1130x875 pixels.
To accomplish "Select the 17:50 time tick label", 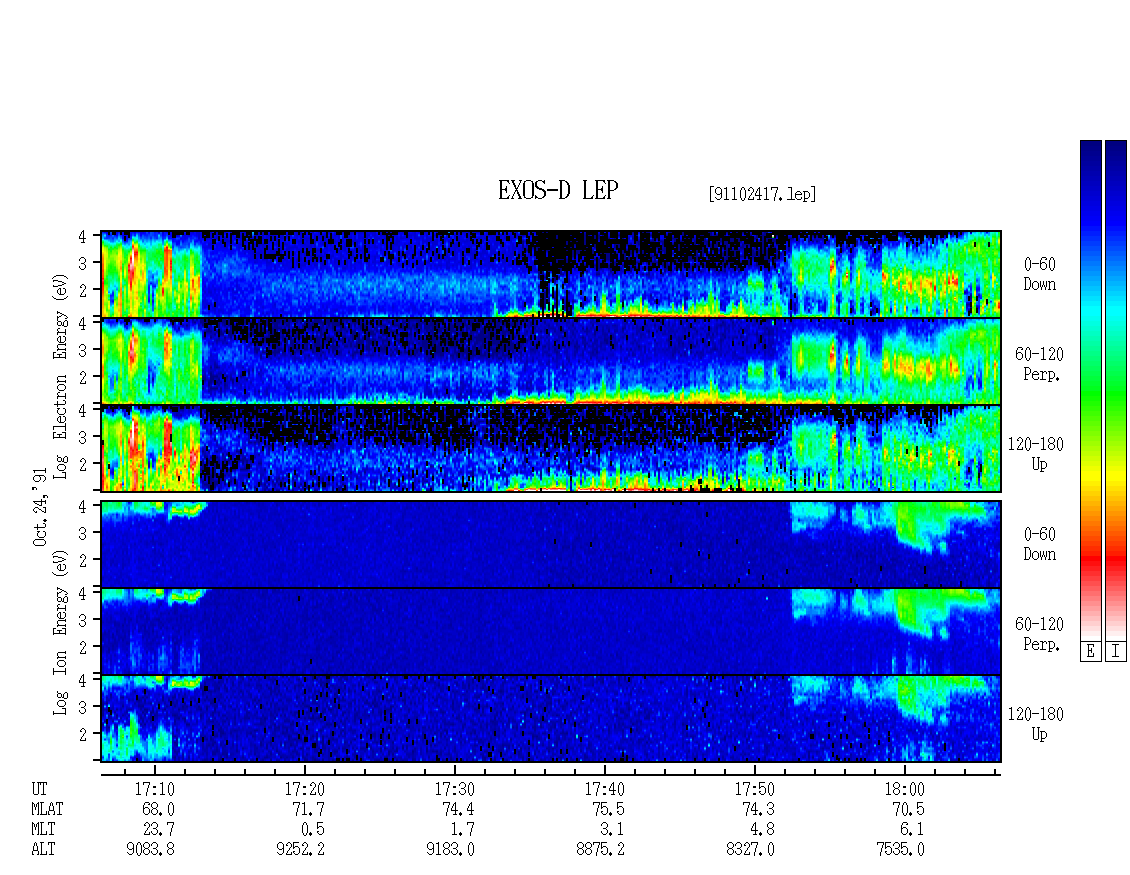I will 754,789.
